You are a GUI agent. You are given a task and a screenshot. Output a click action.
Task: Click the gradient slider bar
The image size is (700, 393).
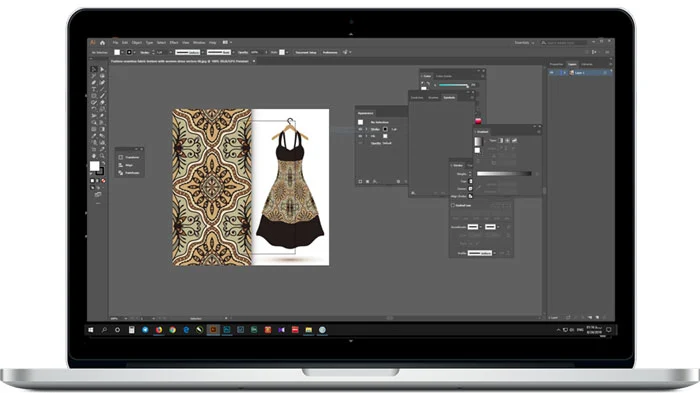(504, 173)
